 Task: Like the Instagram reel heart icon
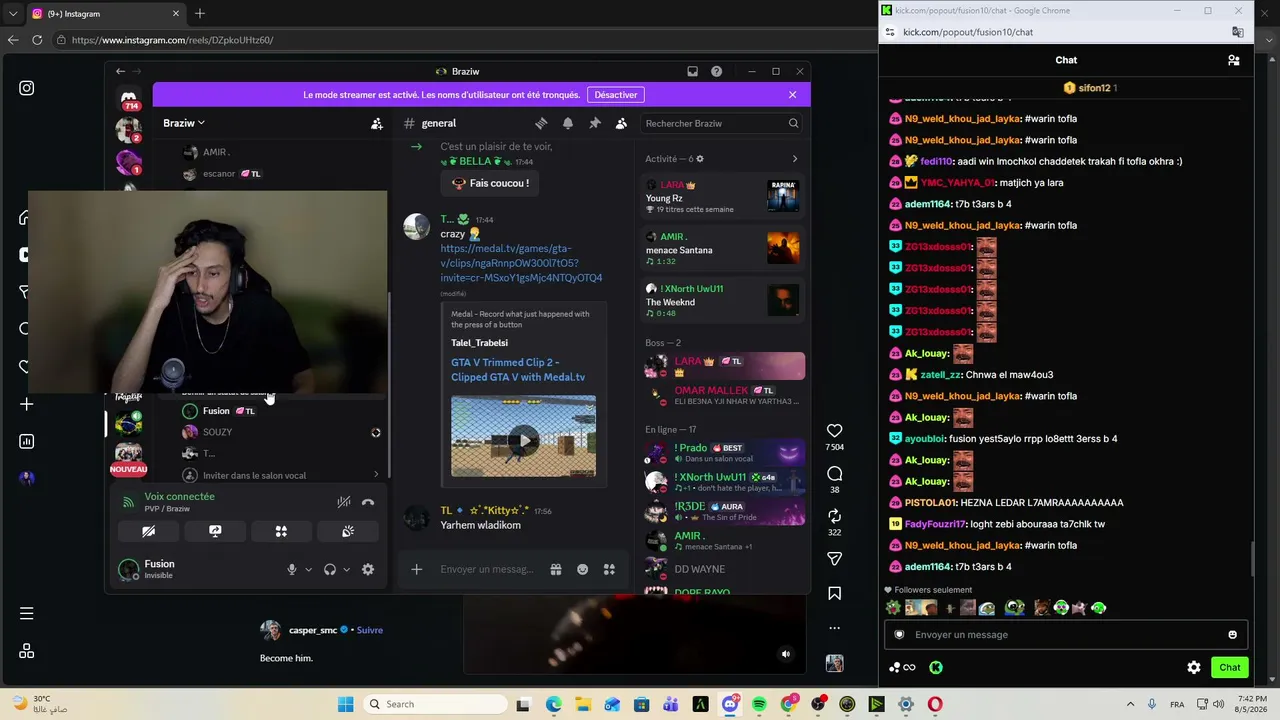[x=834, y=431]
